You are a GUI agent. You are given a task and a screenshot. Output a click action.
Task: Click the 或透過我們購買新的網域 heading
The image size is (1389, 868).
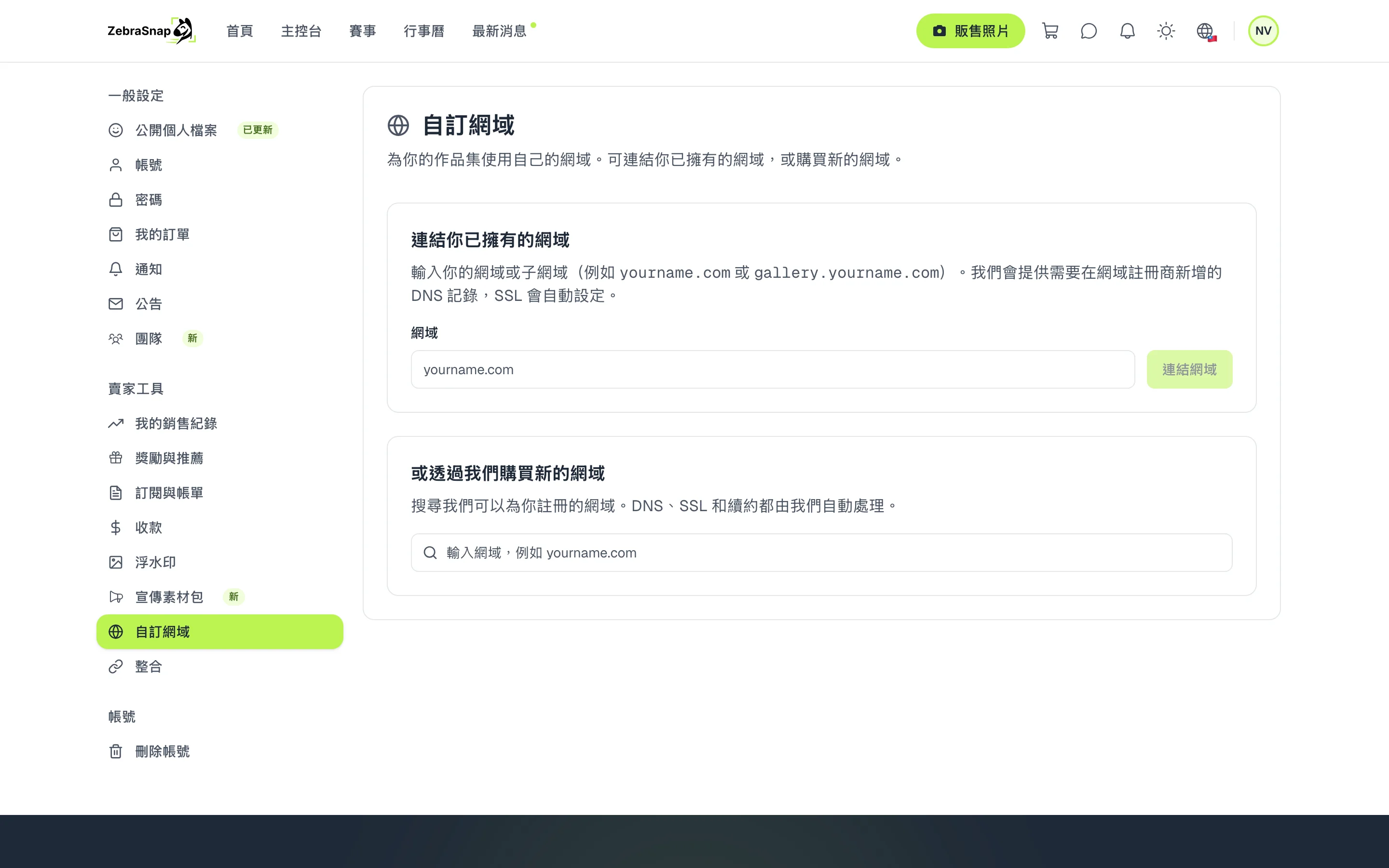508,474
